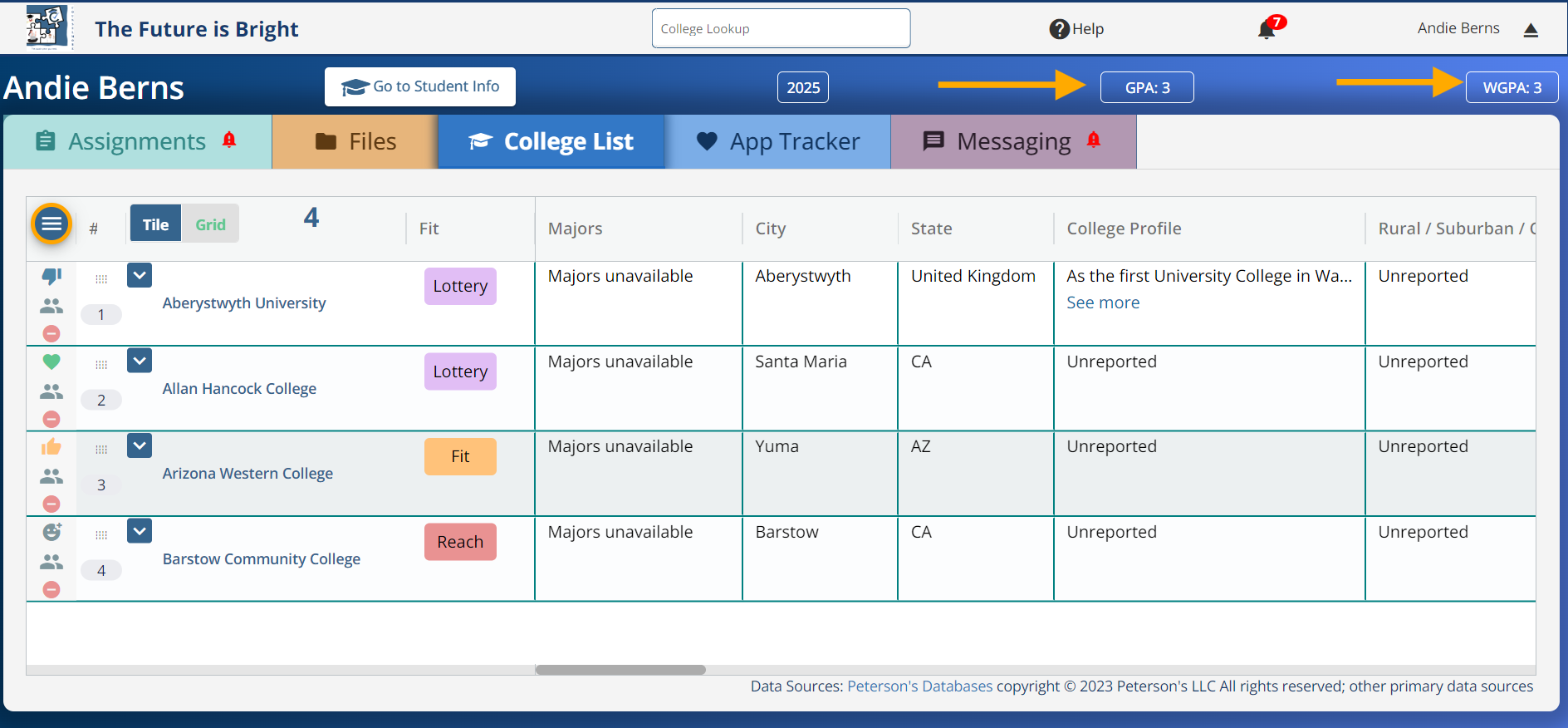Screen dimensions: 1568x728
Task: Open the hamburger menu in table header
Action: coord(51,224)
